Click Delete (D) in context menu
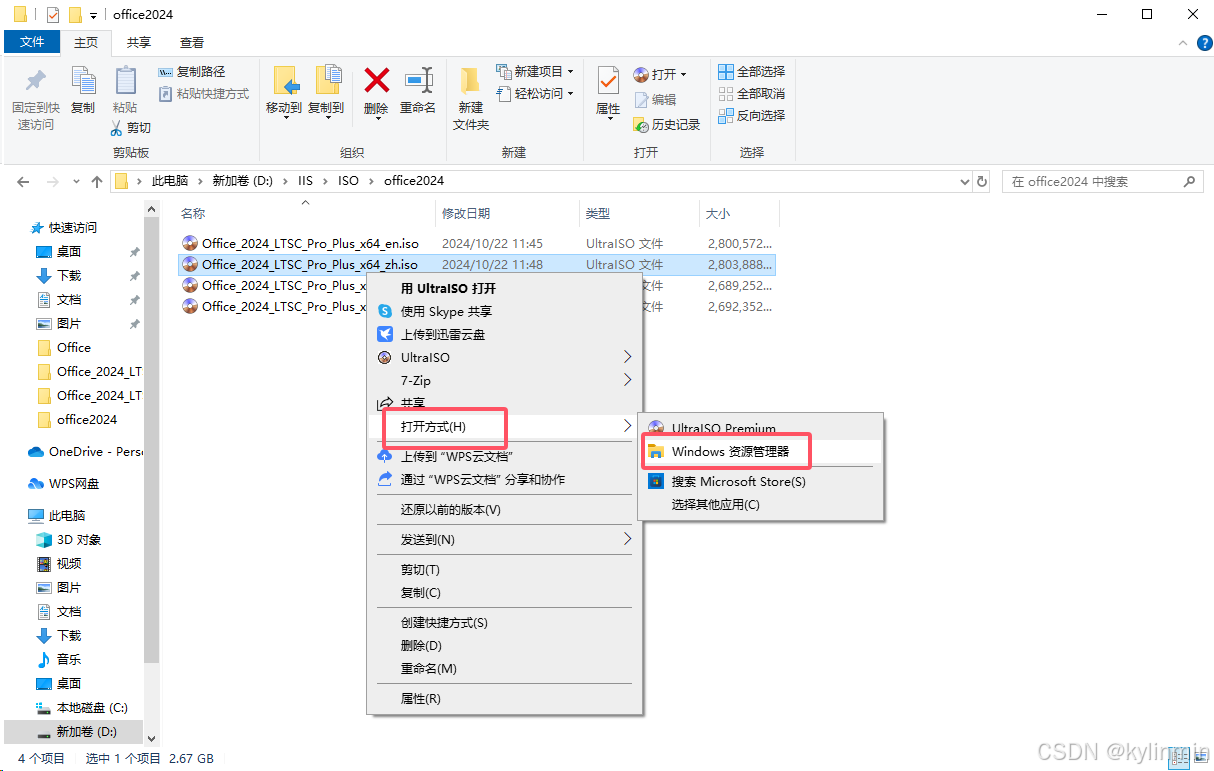Screen dimensions: 1214x771 pos(504,646)
